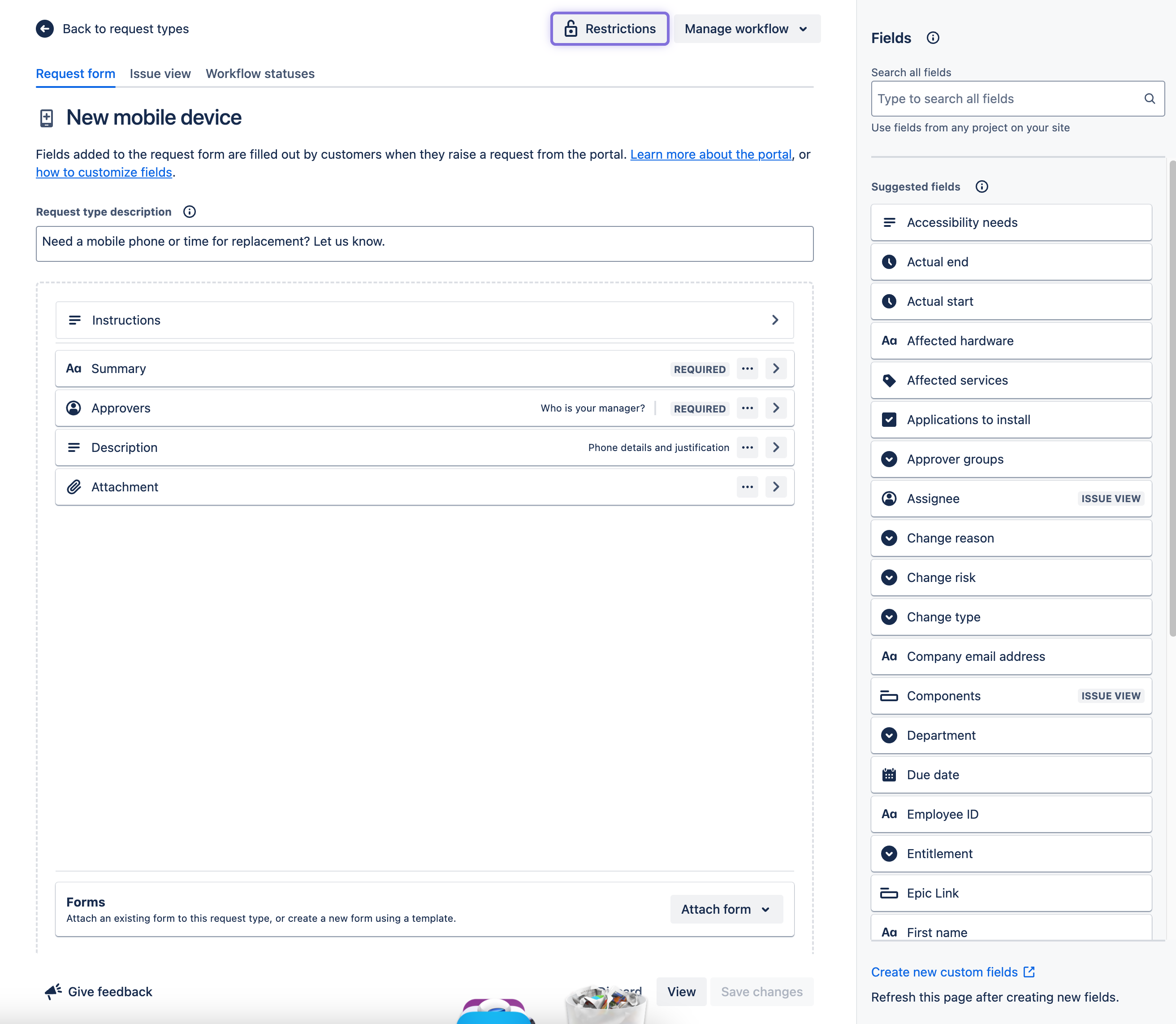Expand the Attachment field chevron
1176x1024 pixels.
point(776,487)
